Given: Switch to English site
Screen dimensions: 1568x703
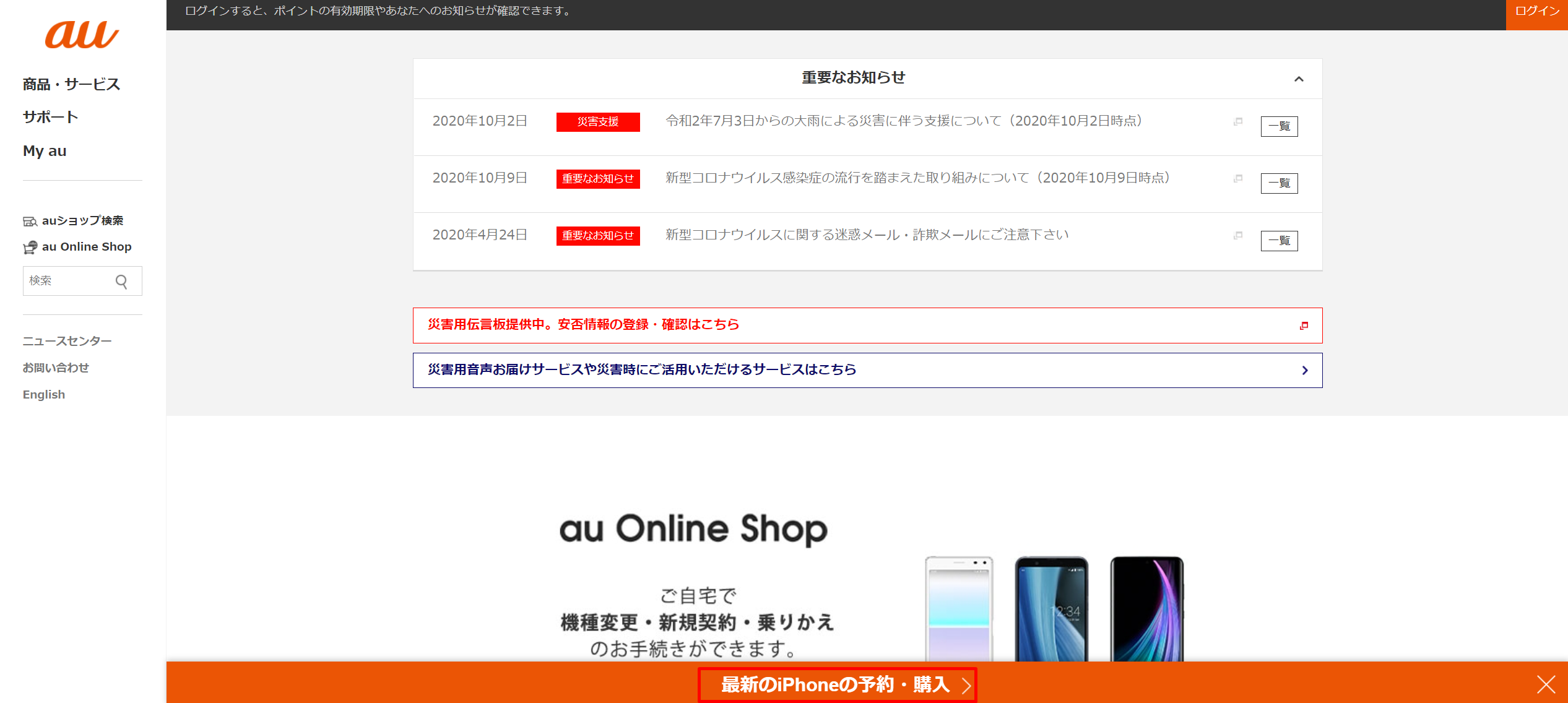Looking at the screenshot, I should 44,395.
